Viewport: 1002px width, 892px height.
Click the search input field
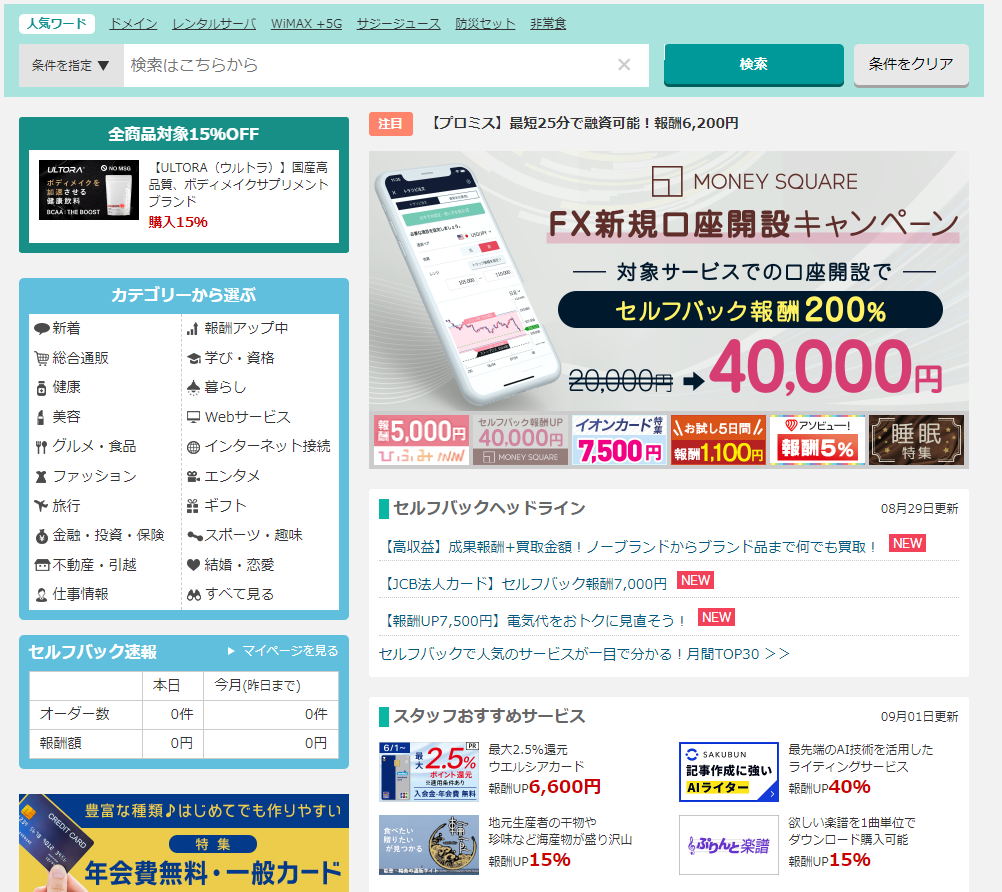click(370, 65)
